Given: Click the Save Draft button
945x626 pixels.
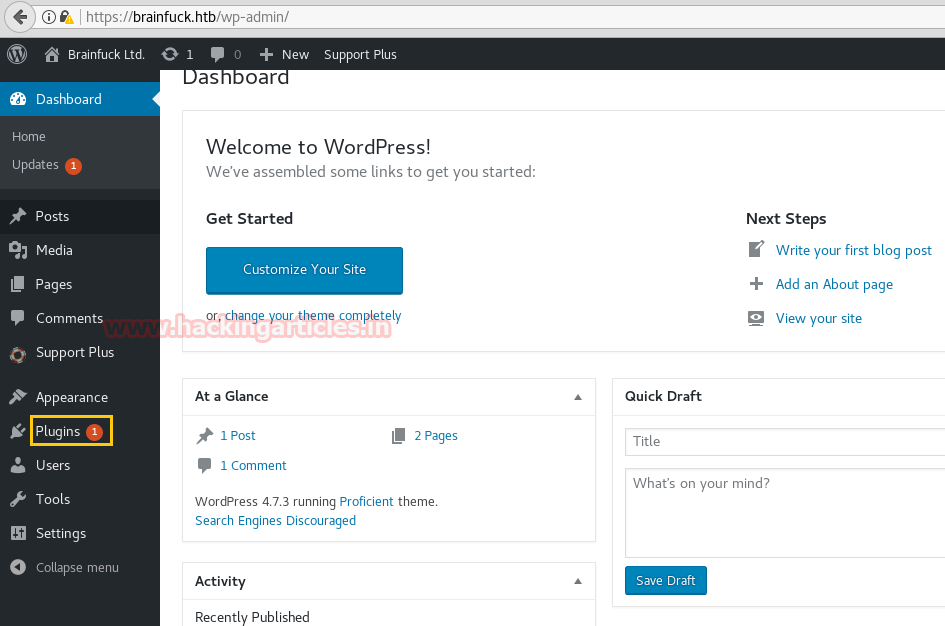Looking at the screenshot, I should (665, 580).
